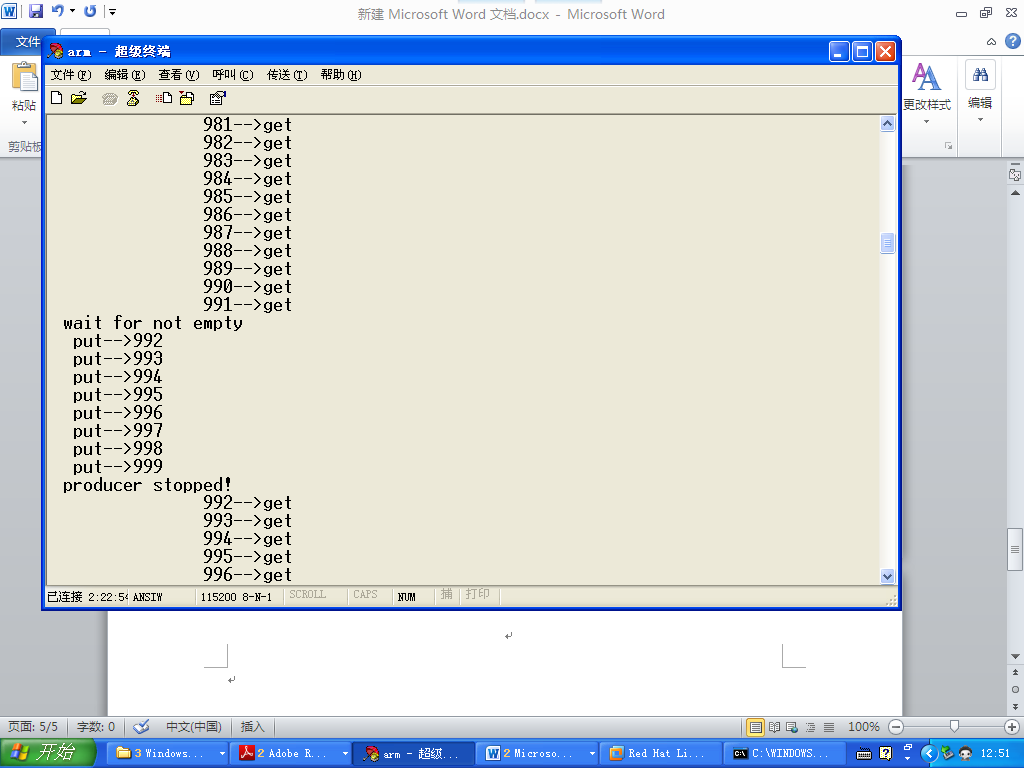The image size is (1024, 768).
Task: Click the grayed-out Call telephone icon
Action: coord(110,99)
